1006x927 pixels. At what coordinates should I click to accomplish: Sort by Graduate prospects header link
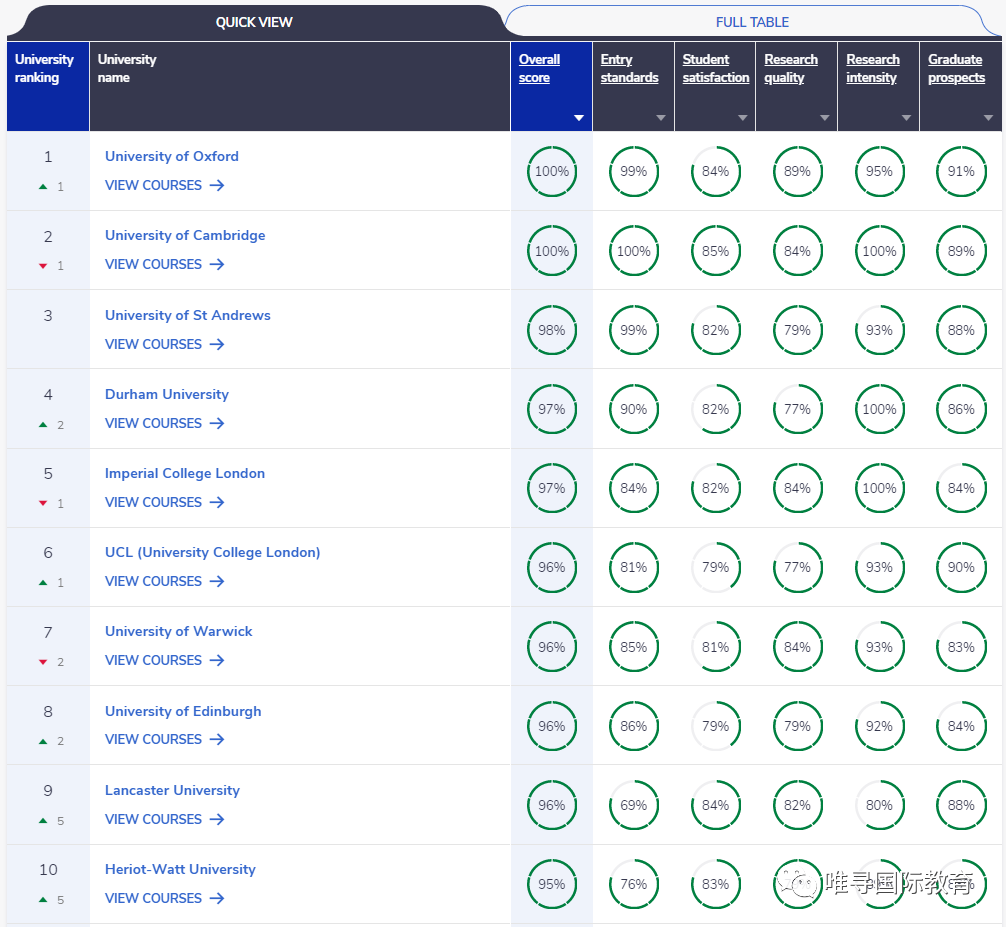(x=956, y=68)
